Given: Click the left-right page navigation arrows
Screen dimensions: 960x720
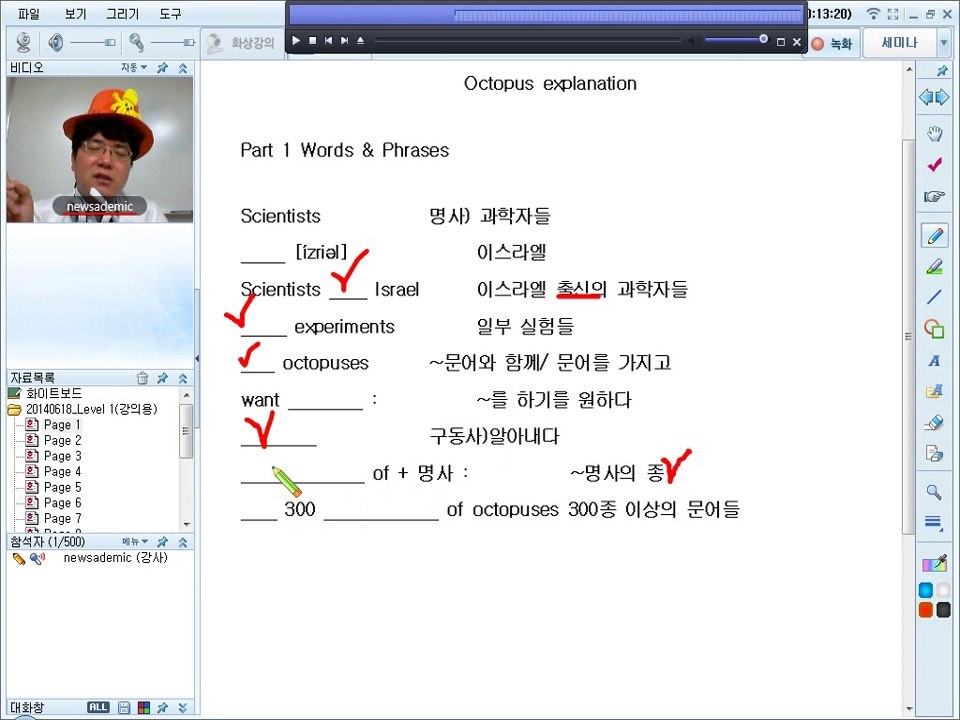Looking at the screenshot, I should click(934, 97).
